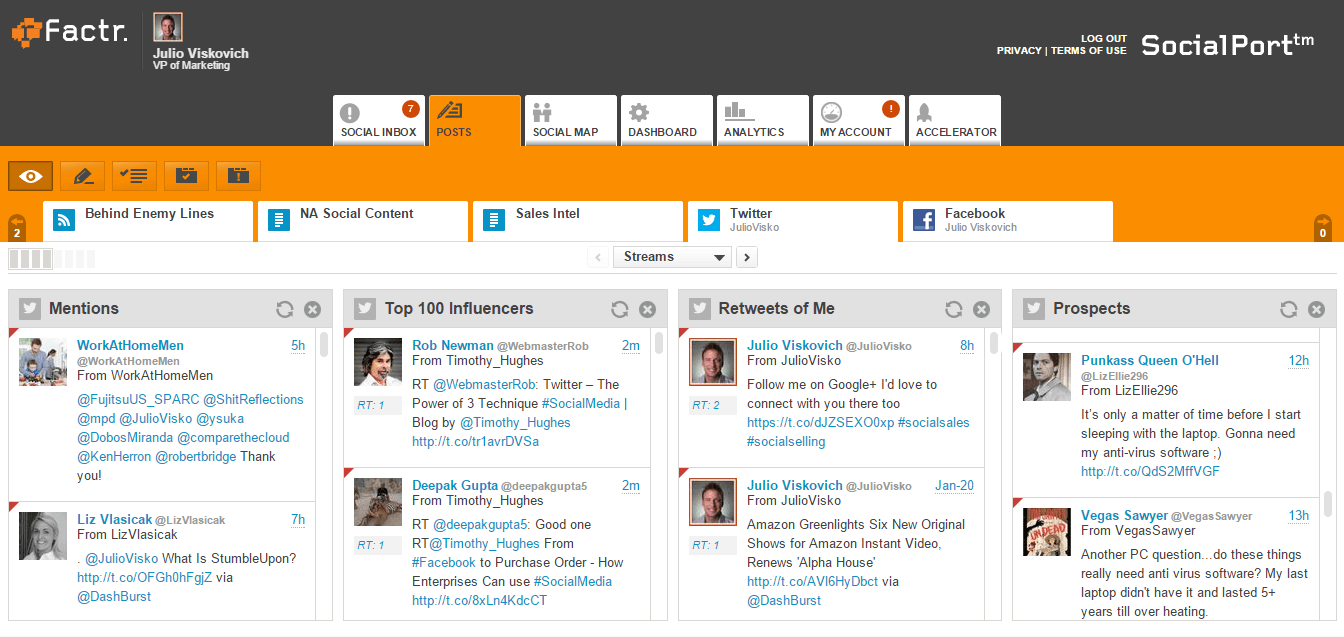This screenshot has width=1344, height=637.
Task: Click the @DashBurst mention in Liz Vlasicak post
Action: coord(114,596)
